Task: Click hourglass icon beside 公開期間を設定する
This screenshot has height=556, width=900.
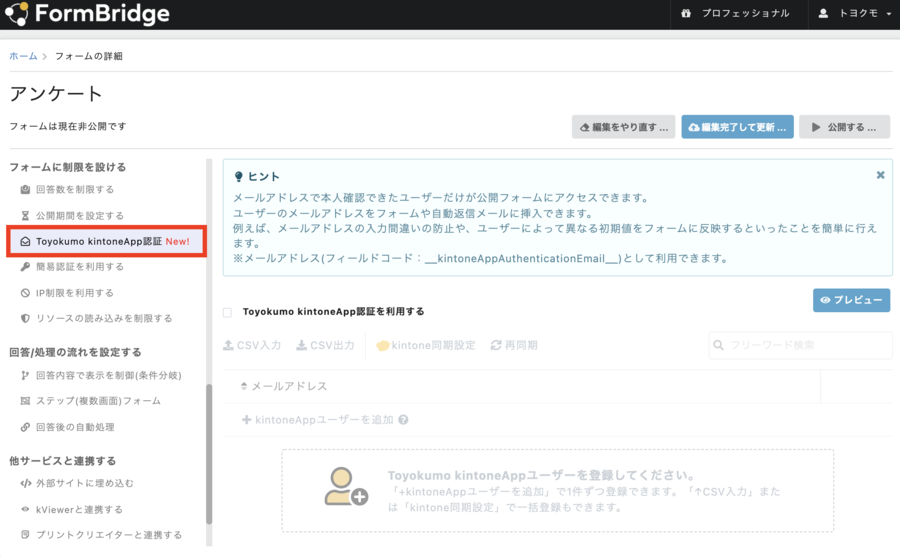Action: pos(25,216)
